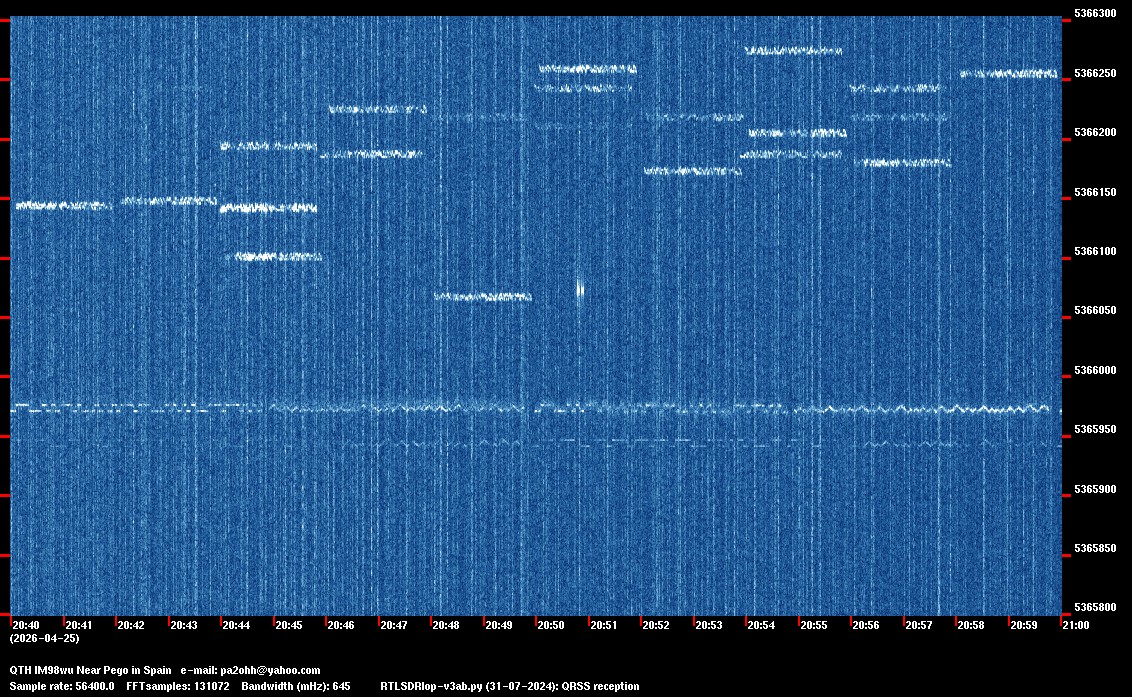Click the 20:45 time axis label

pos(289,625)
